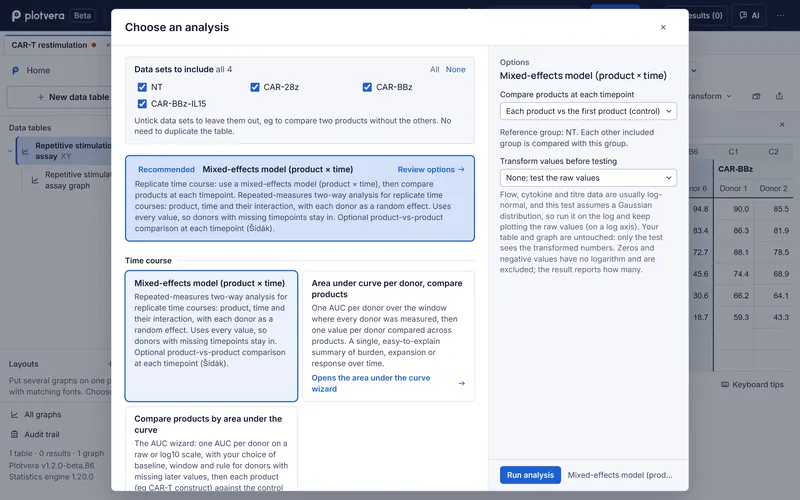
Task: Click arrow icon beside AUC wizard link
Action: pyautogui.click(x=462, y=383)
